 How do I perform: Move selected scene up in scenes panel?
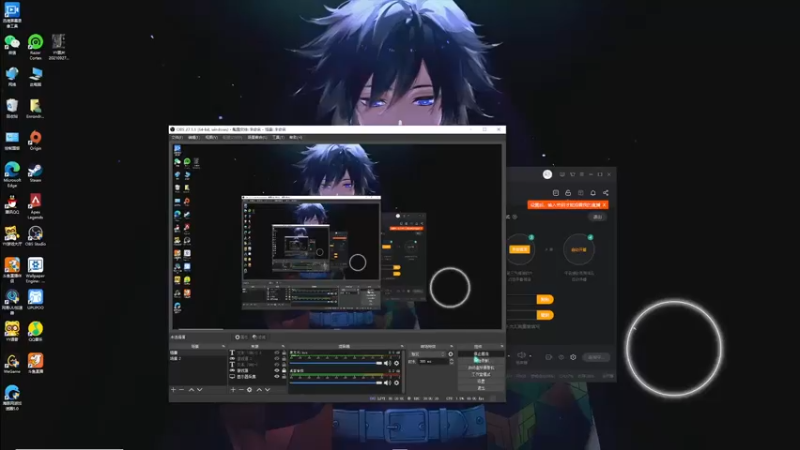click(x=191, y=390)
